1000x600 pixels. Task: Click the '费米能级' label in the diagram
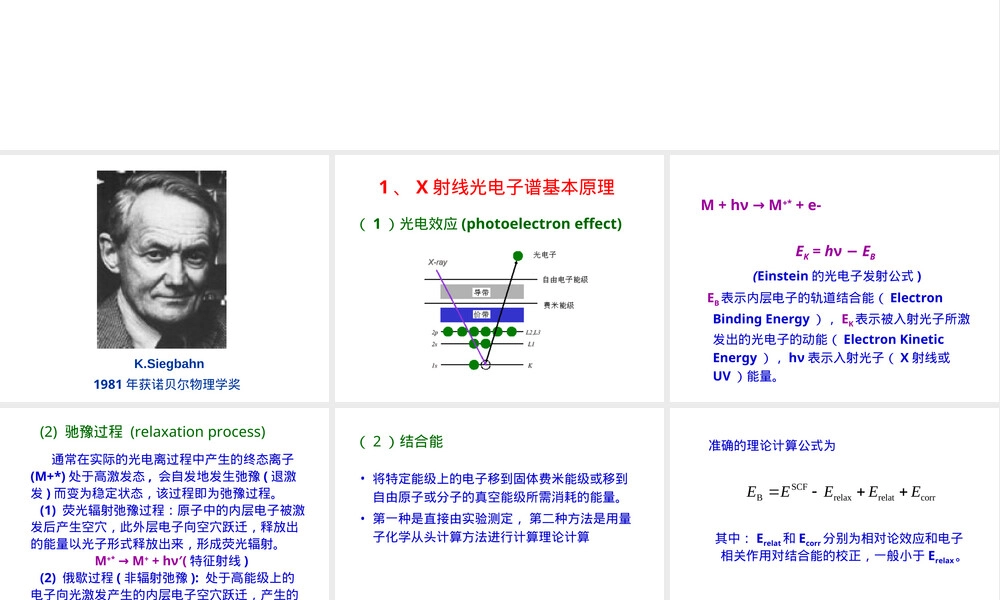(559, 305)
